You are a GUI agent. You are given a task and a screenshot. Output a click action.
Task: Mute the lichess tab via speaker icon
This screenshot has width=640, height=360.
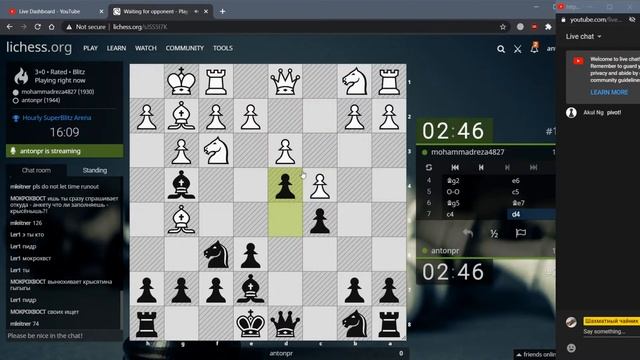tap(196, 11)
